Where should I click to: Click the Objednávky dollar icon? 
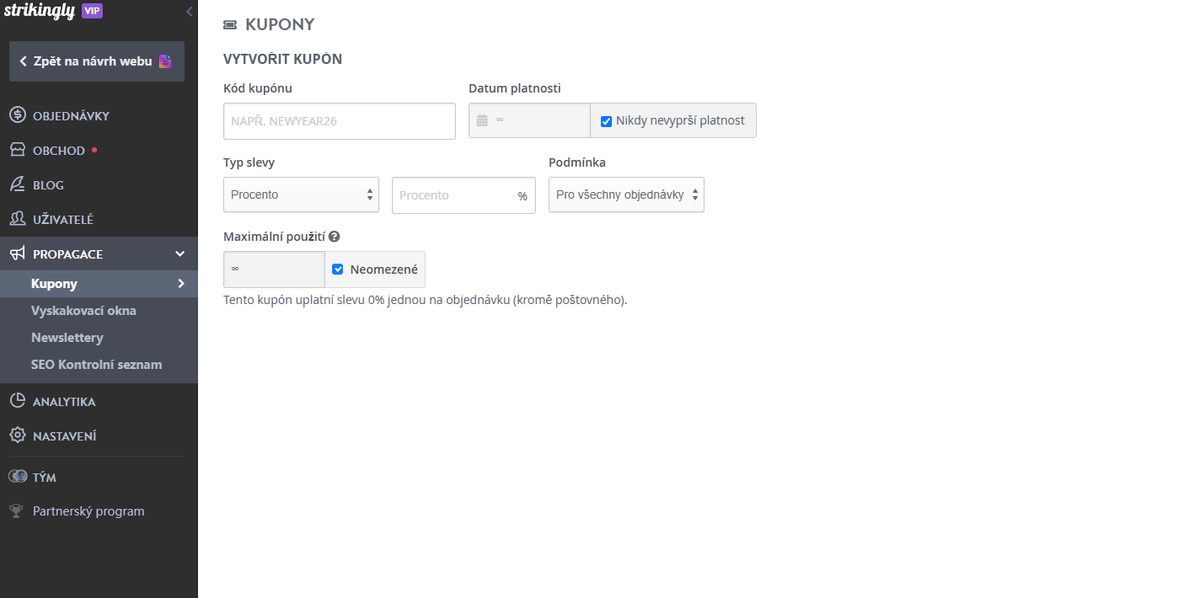click(x=17, y=115)
